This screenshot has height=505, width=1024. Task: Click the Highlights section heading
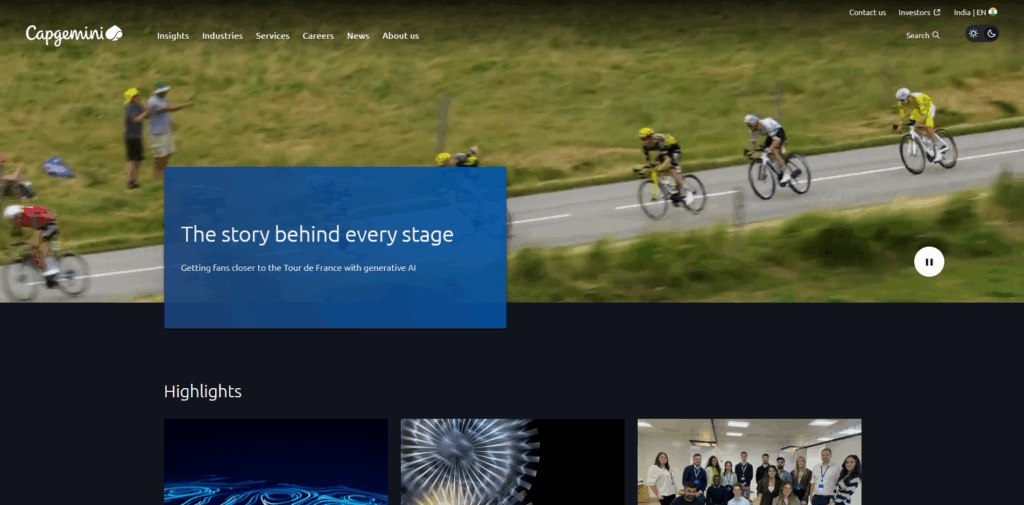(x=202, y=391)
